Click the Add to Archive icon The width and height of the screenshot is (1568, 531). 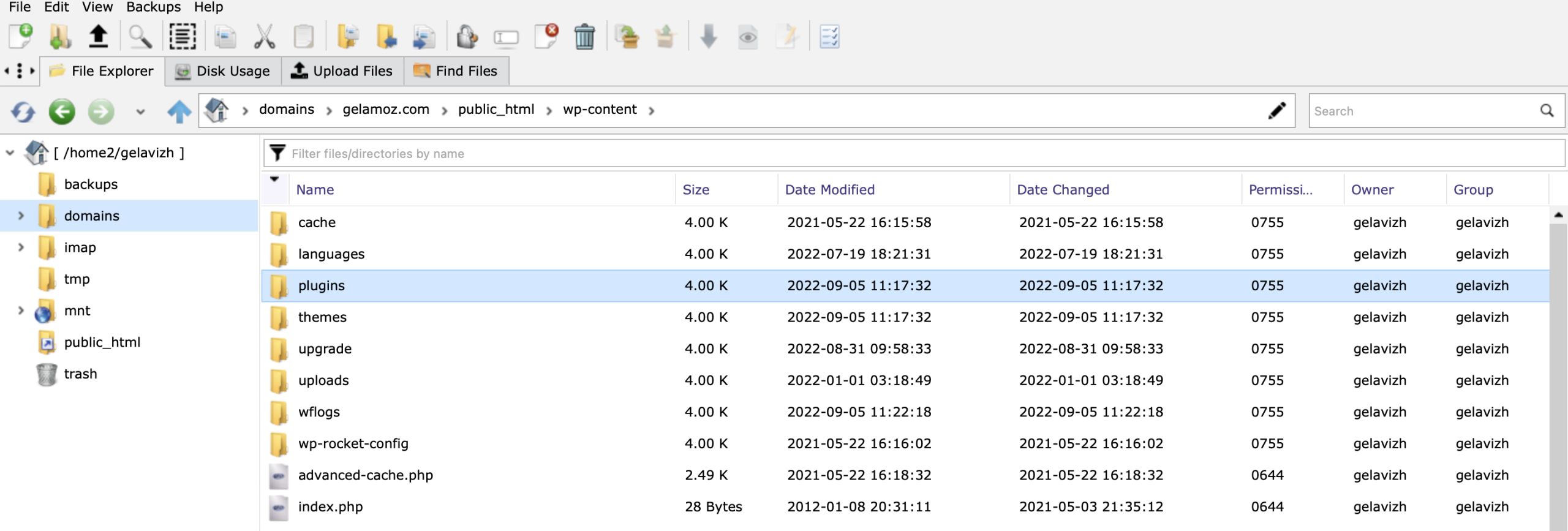tap(627, 36)
